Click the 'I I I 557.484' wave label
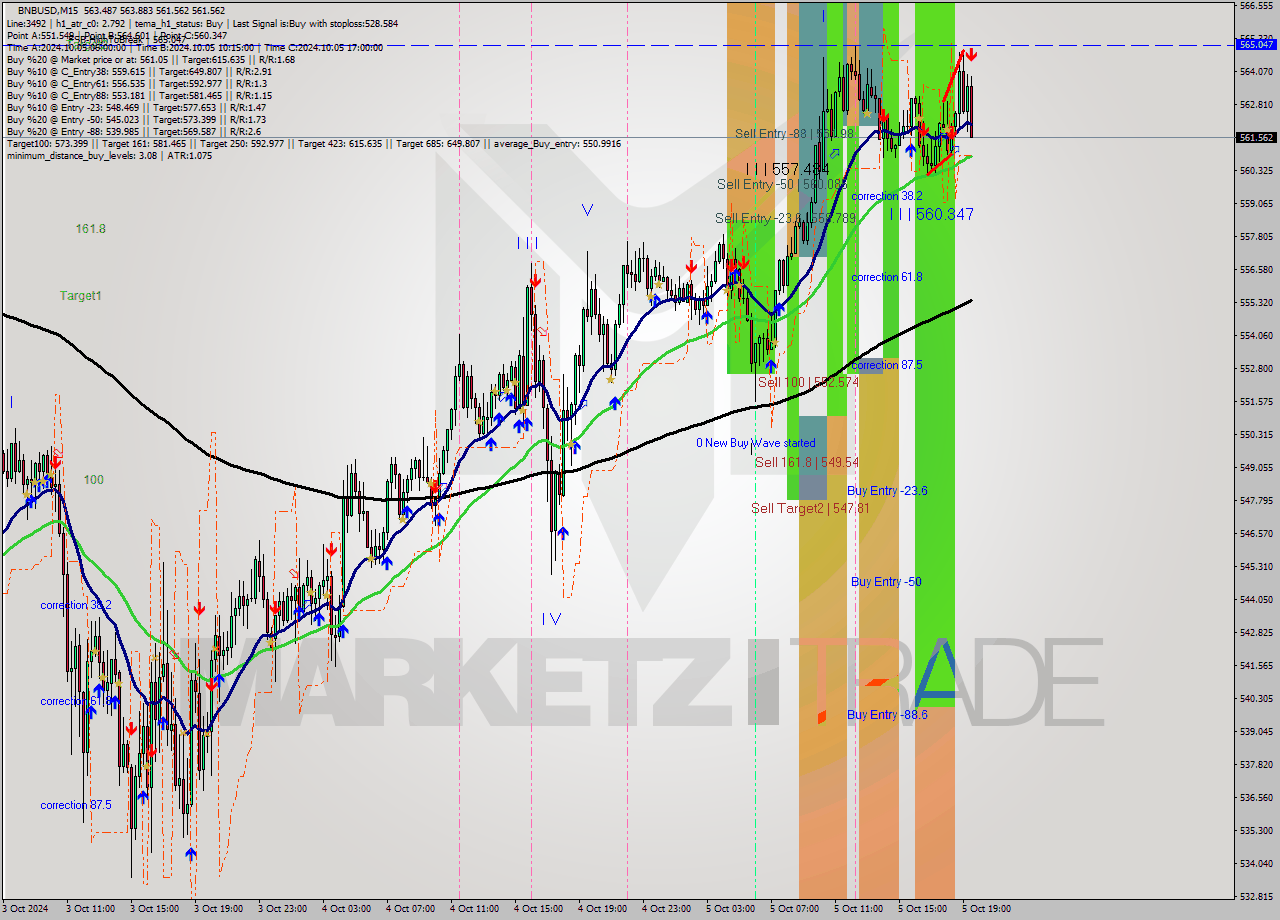This screenshot has height=920, width=1280. 786,170
